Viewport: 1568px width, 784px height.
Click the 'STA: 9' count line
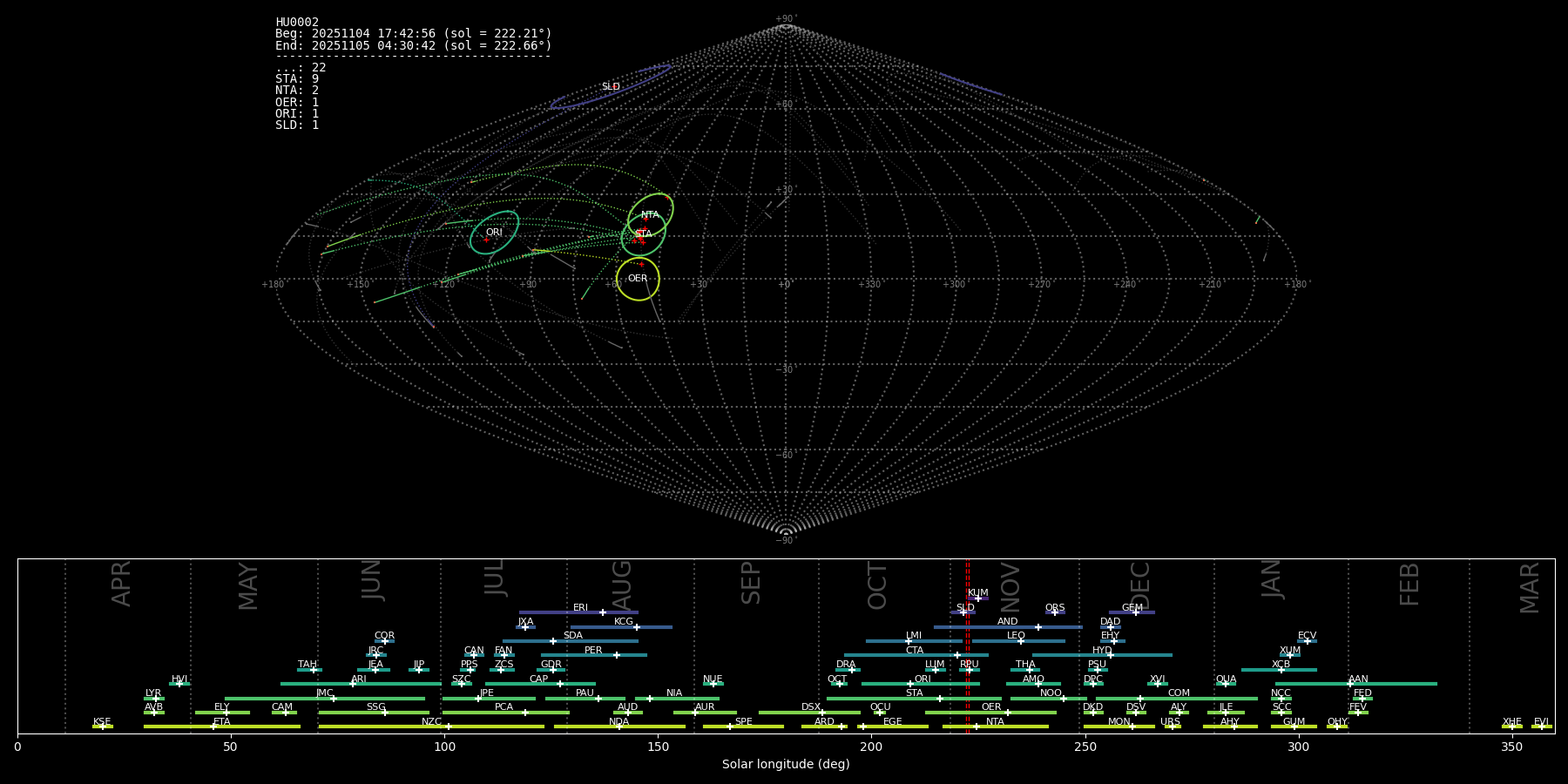[297, 78]
